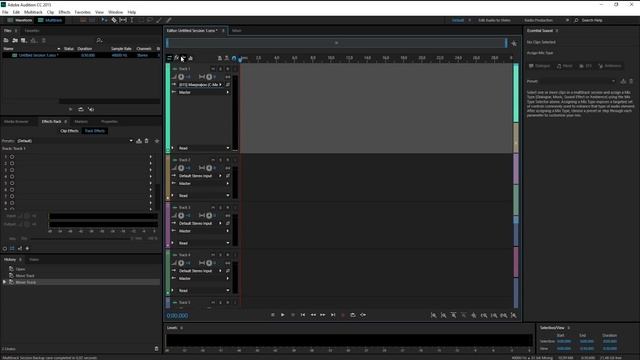Select the Move tool in top toolbar
This screenshot has height=360, width=640.
pos(104,20)
